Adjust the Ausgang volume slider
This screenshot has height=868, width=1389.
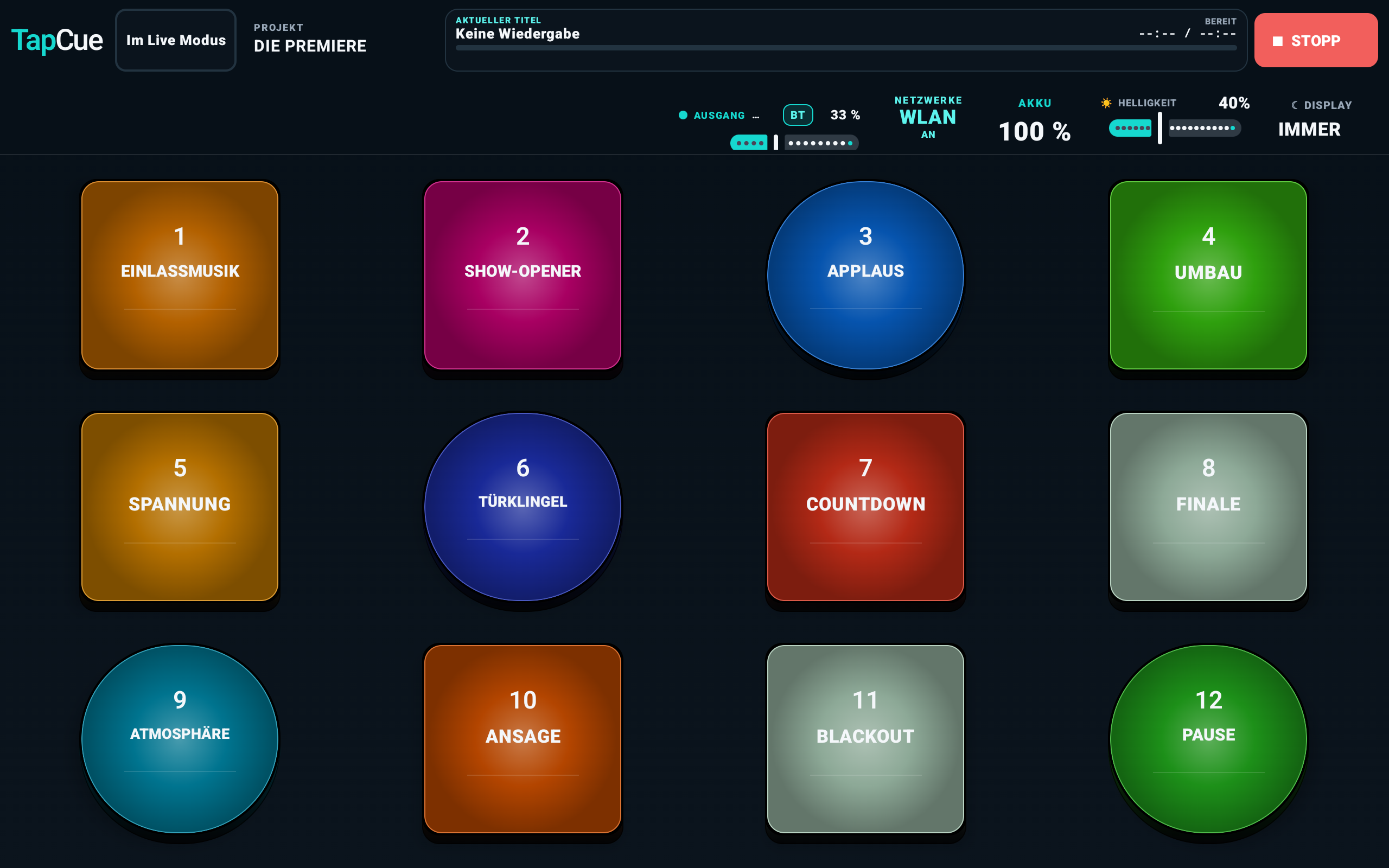pos(794,142)
